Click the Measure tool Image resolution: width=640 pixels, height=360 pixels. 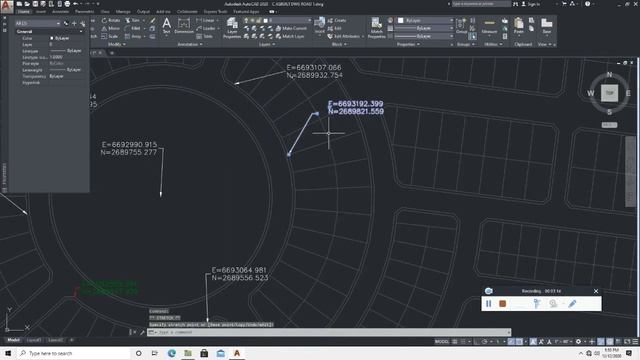coord(489,26)
